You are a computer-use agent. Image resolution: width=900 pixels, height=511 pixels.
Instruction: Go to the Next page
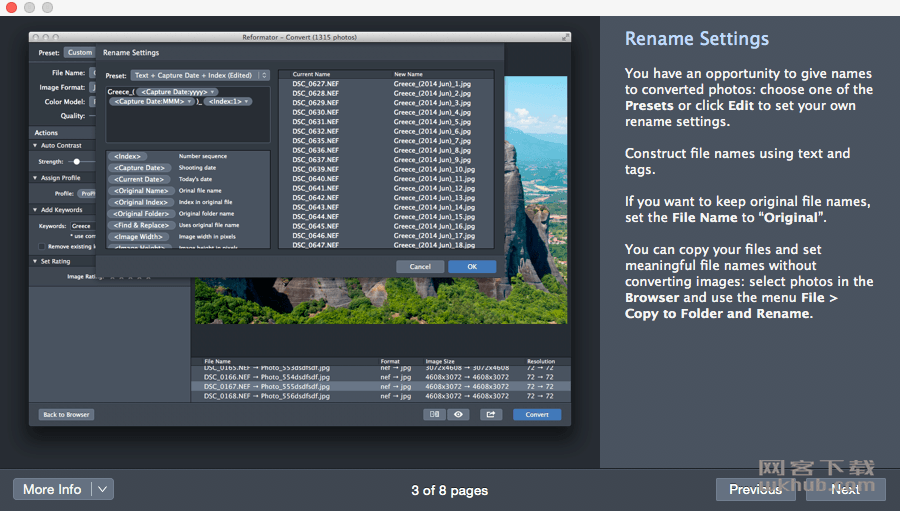[845, 489]
